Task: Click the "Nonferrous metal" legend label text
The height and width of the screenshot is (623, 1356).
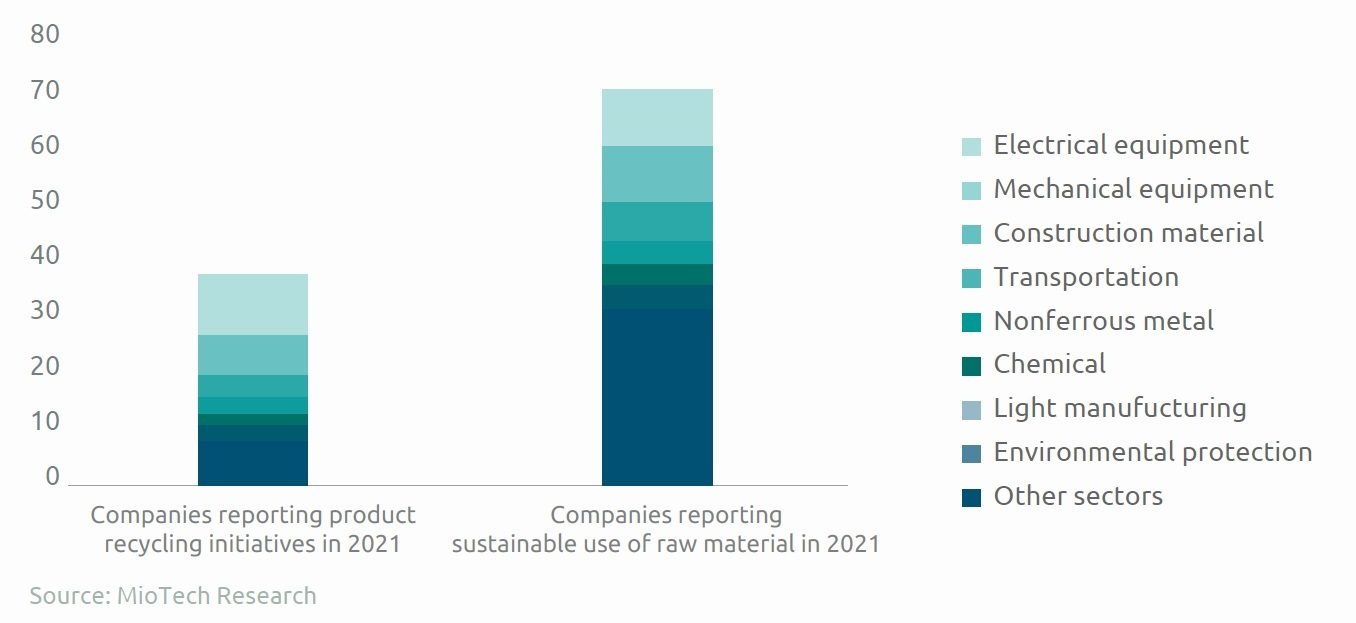Action: coord(1103,322)
